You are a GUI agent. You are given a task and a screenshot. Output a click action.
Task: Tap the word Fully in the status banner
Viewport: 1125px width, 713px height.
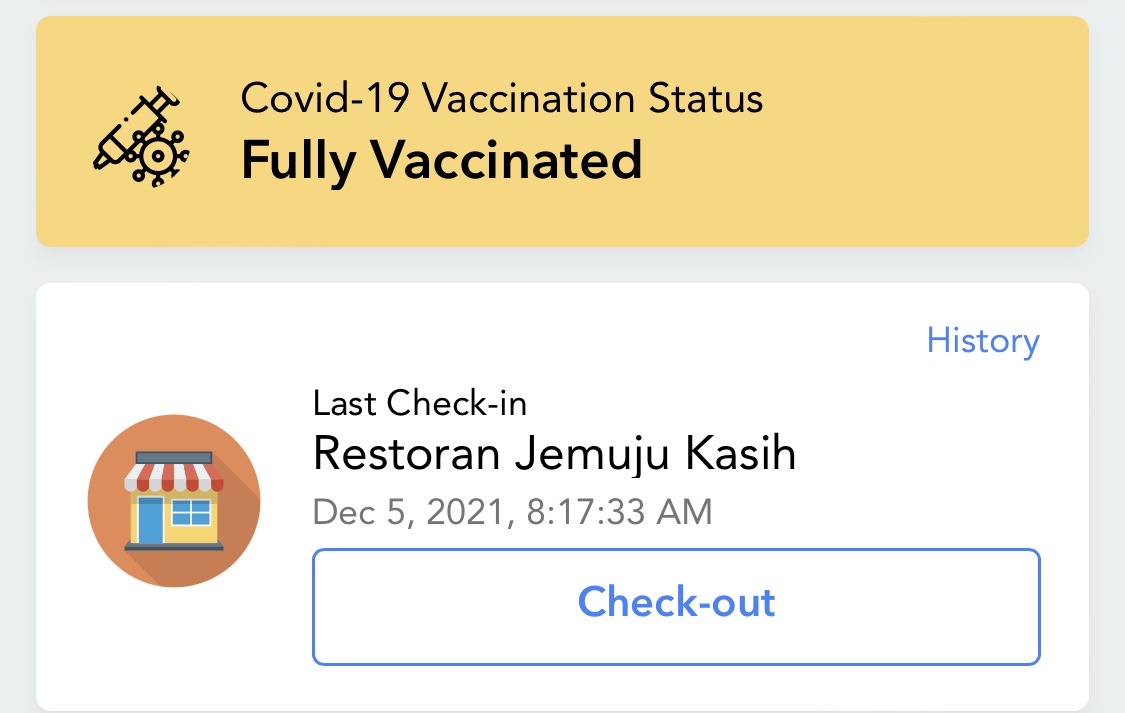[298, 160]
